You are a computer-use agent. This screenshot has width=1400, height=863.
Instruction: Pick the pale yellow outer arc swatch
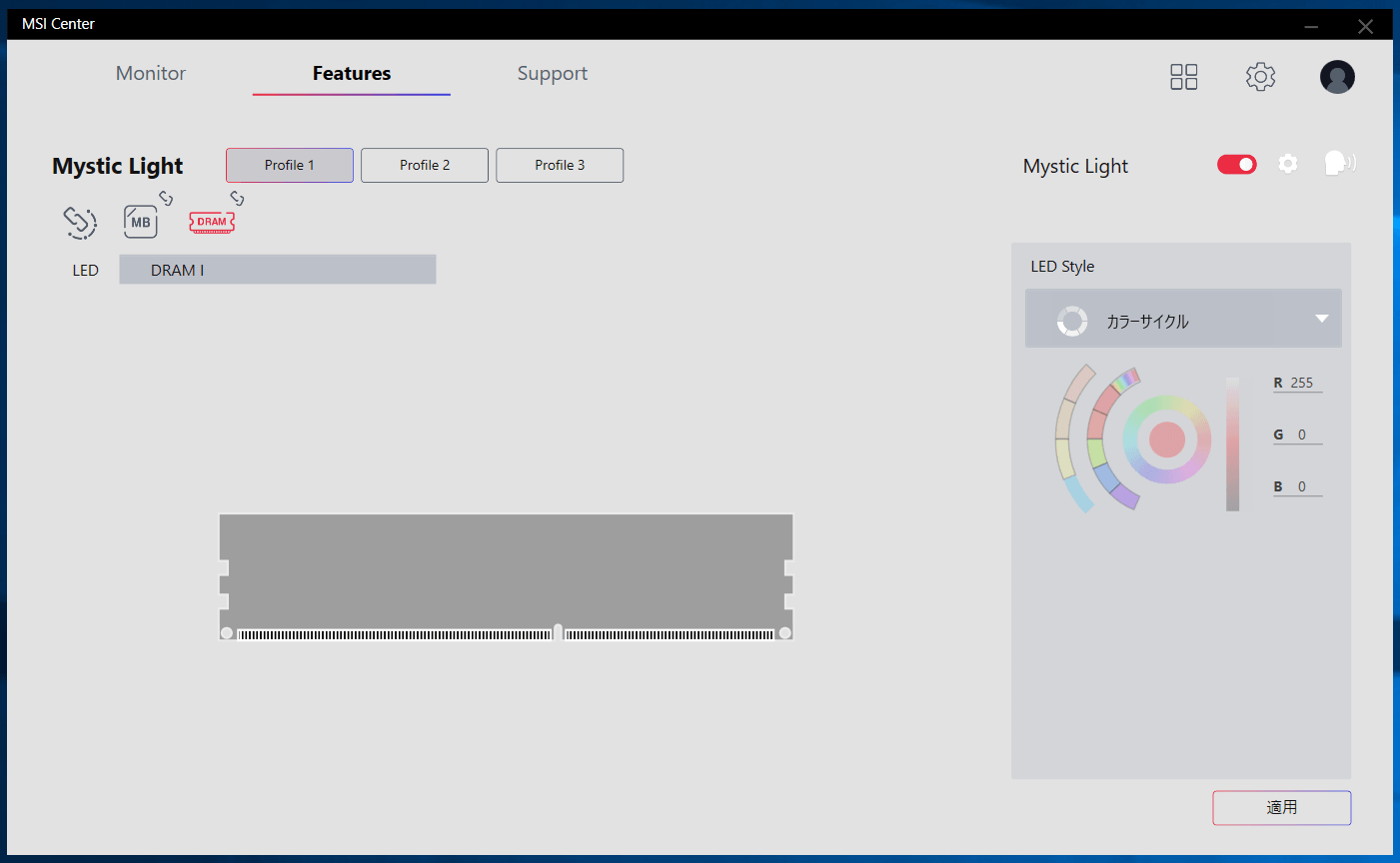tap(1064, 458)
